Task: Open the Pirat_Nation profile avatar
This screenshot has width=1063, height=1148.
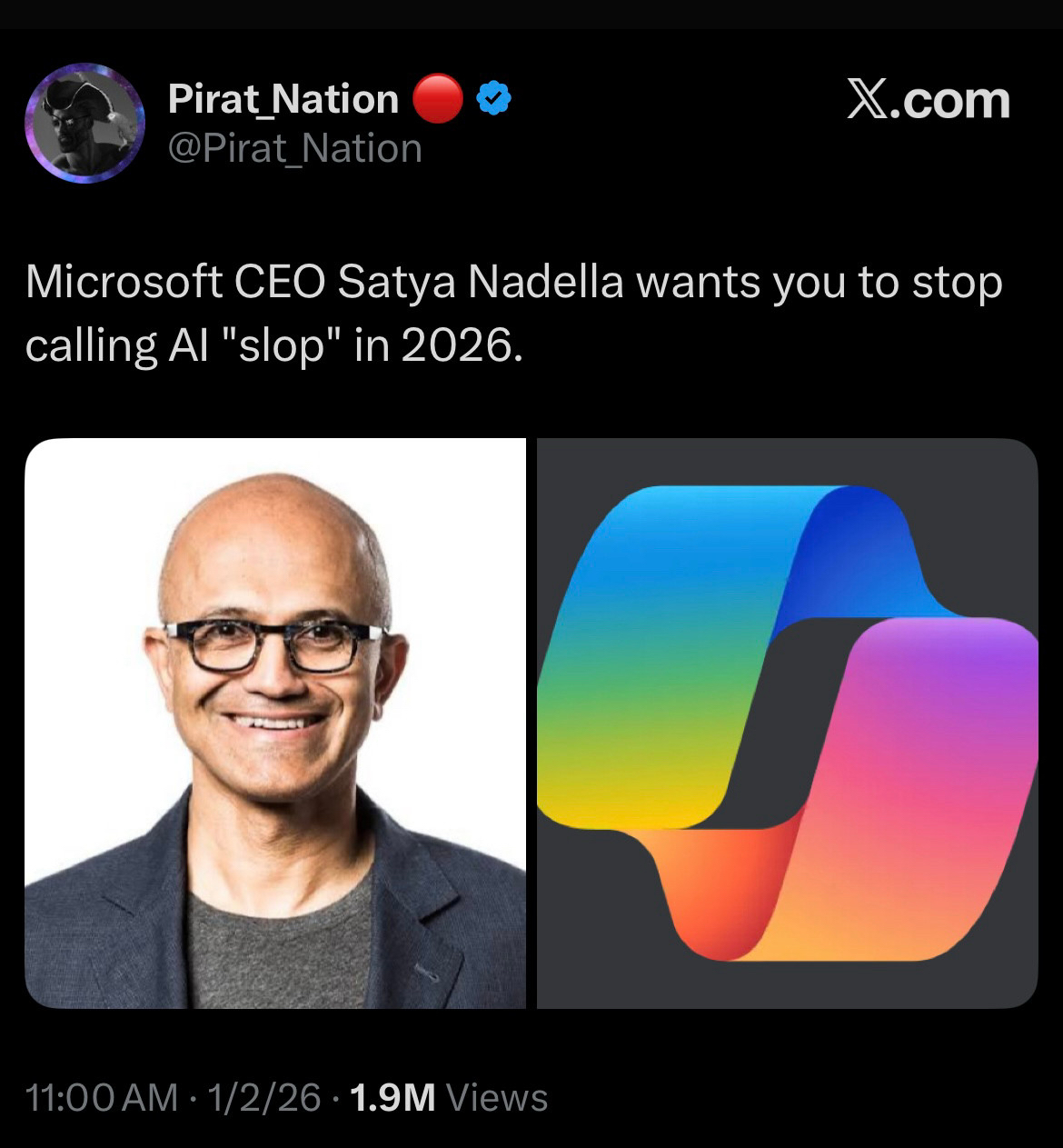Action: click(x=84, y=123)
